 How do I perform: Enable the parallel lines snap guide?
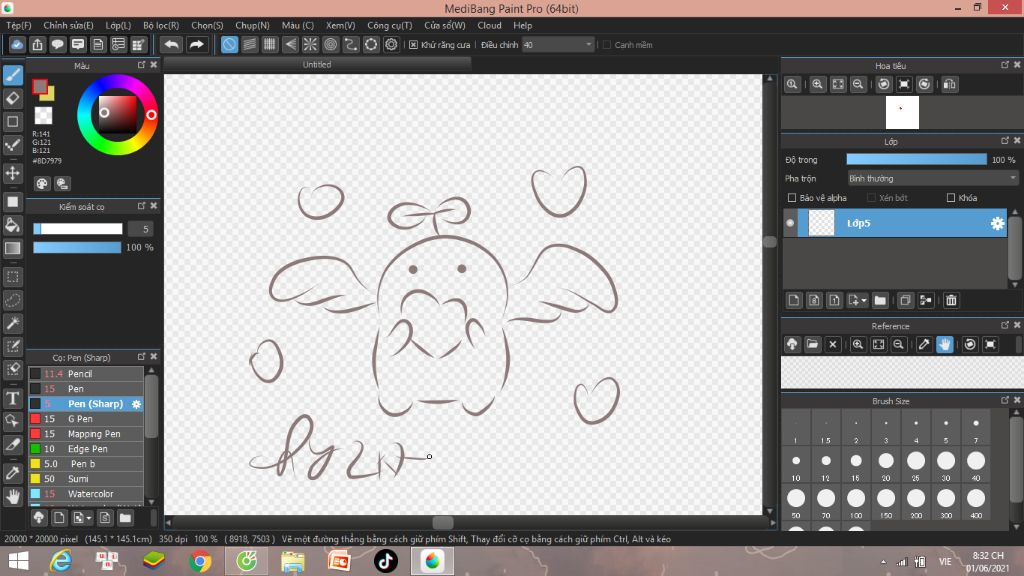click(249, 44)
